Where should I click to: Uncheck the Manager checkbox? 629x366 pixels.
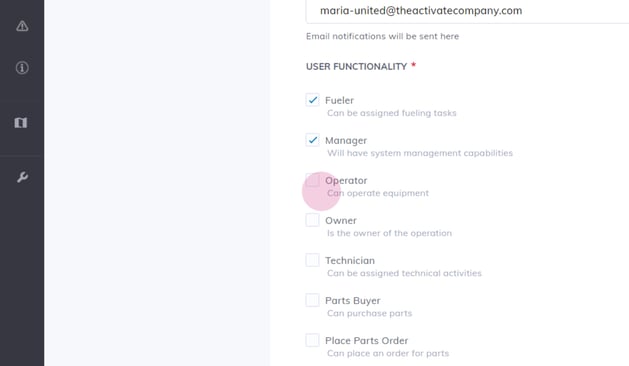coord(312,140)
